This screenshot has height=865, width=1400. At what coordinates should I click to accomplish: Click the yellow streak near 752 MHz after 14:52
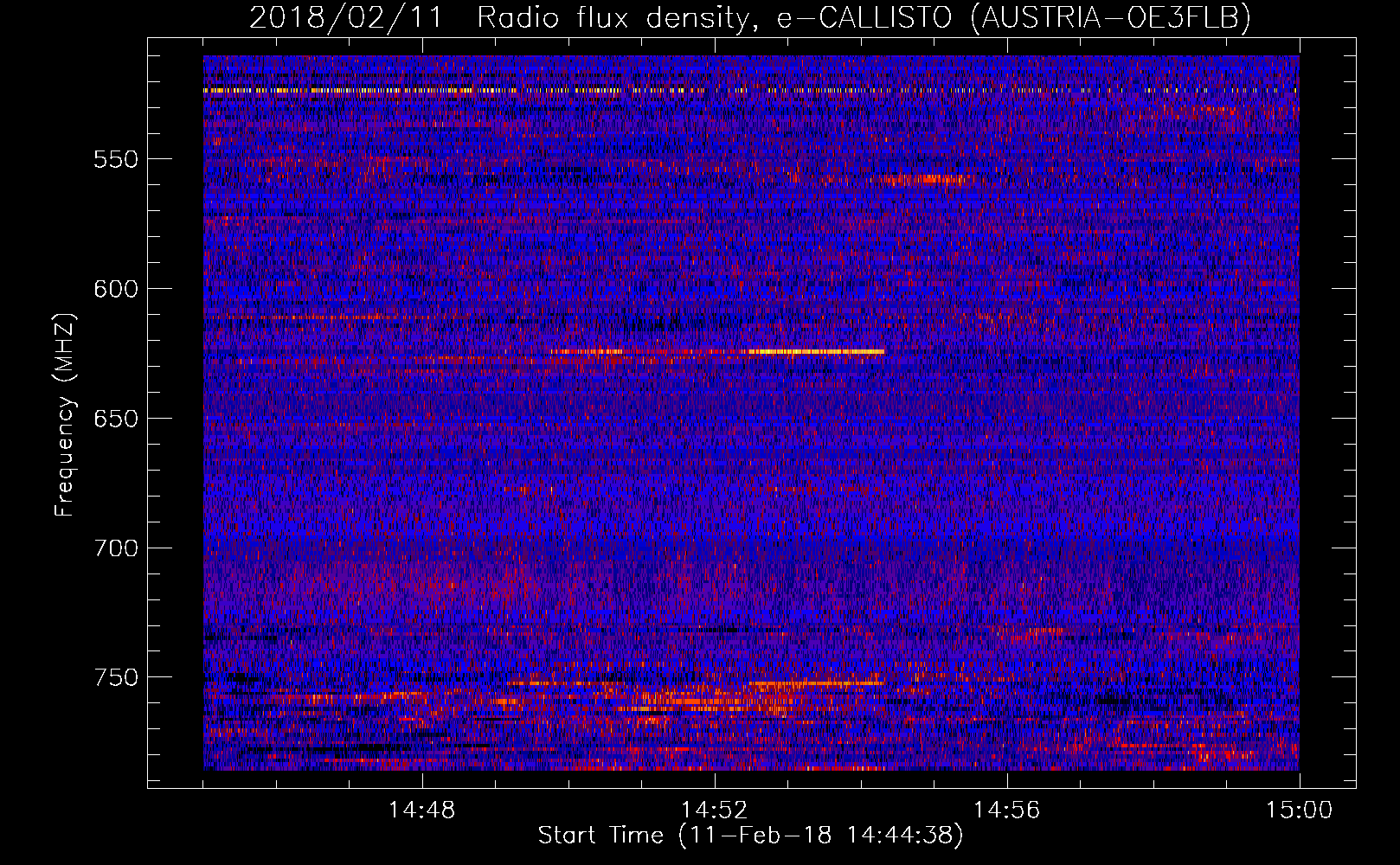pyautogui.click(x=816, y=683)
